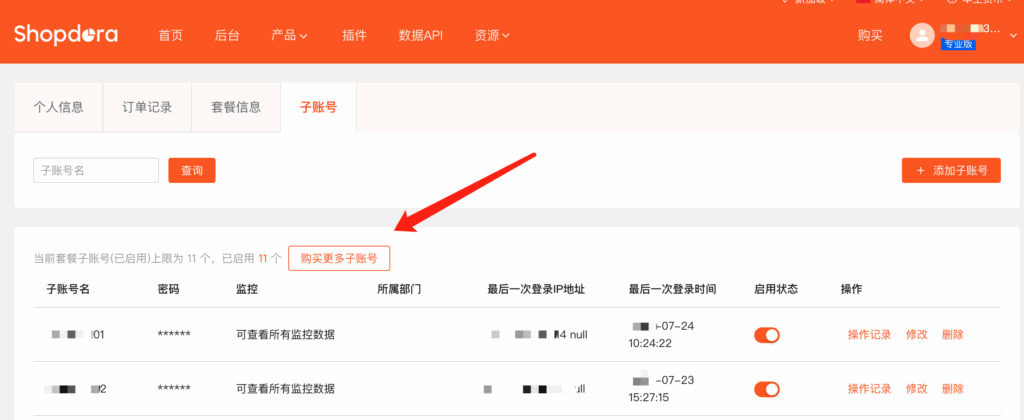Click the 最后一次登录IP地址 column header

tap(536, 289)
